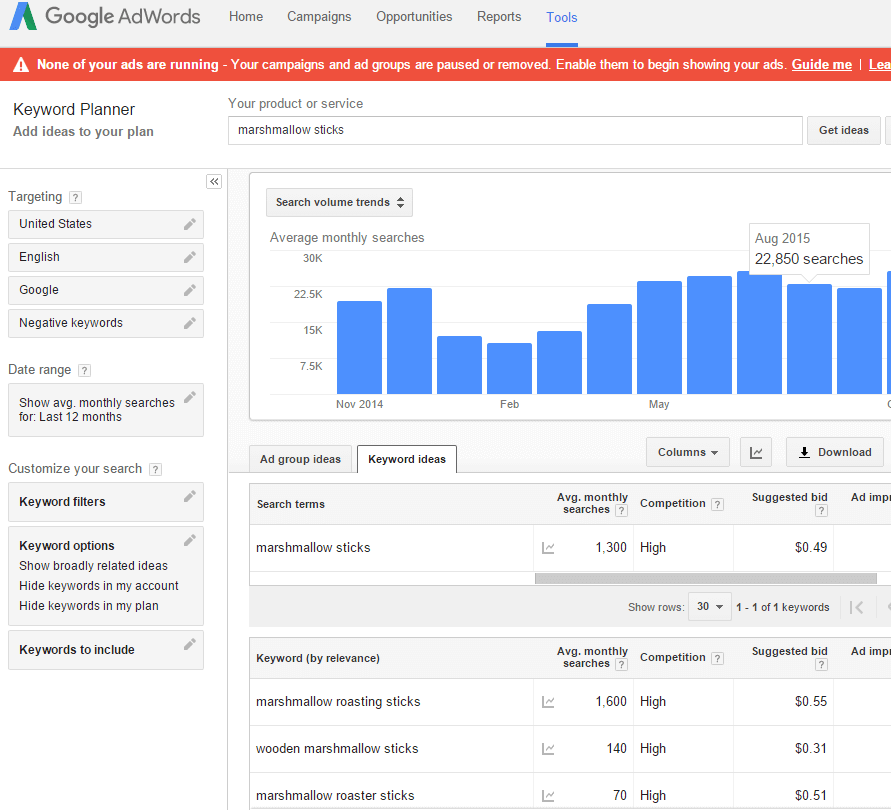
Task: Open the Opportunities menu
Action: coord(414,17)
